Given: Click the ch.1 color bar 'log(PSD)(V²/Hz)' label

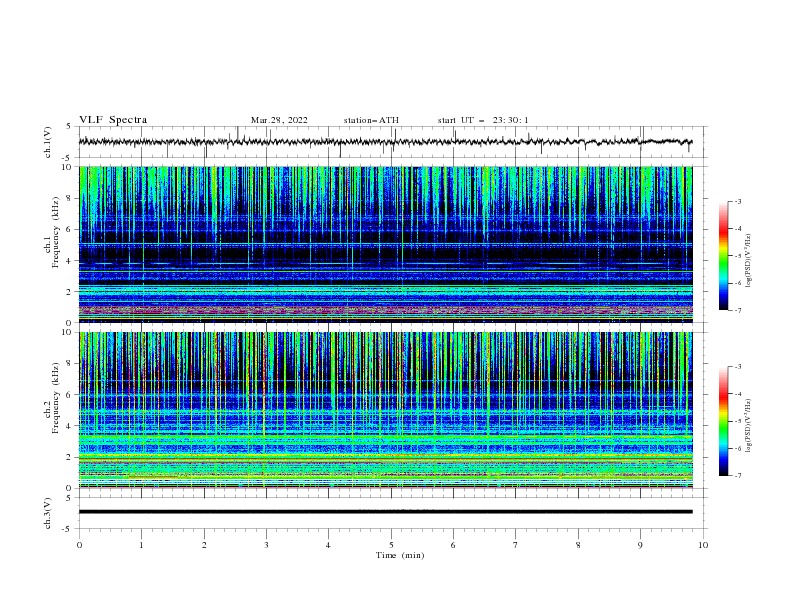Looking at the screenshot, I should [748, 261].
